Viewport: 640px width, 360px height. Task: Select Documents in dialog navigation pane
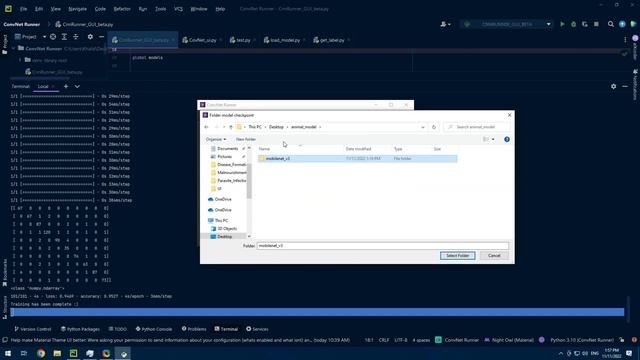(227, 149)
